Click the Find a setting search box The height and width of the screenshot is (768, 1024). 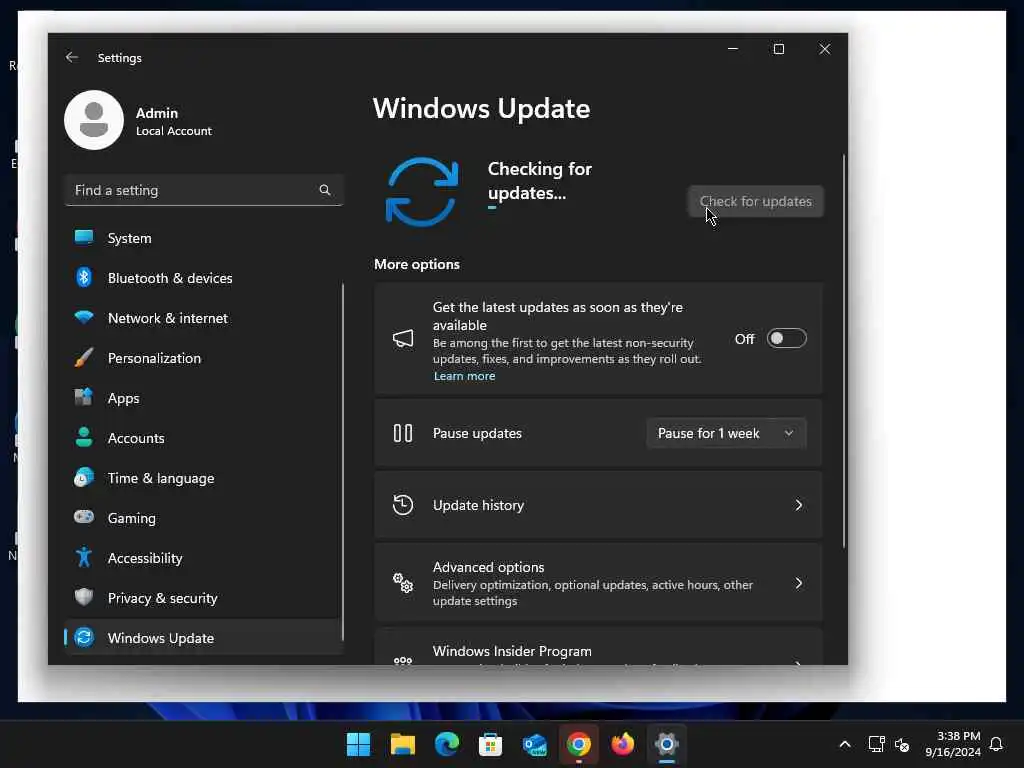[203, 190]
